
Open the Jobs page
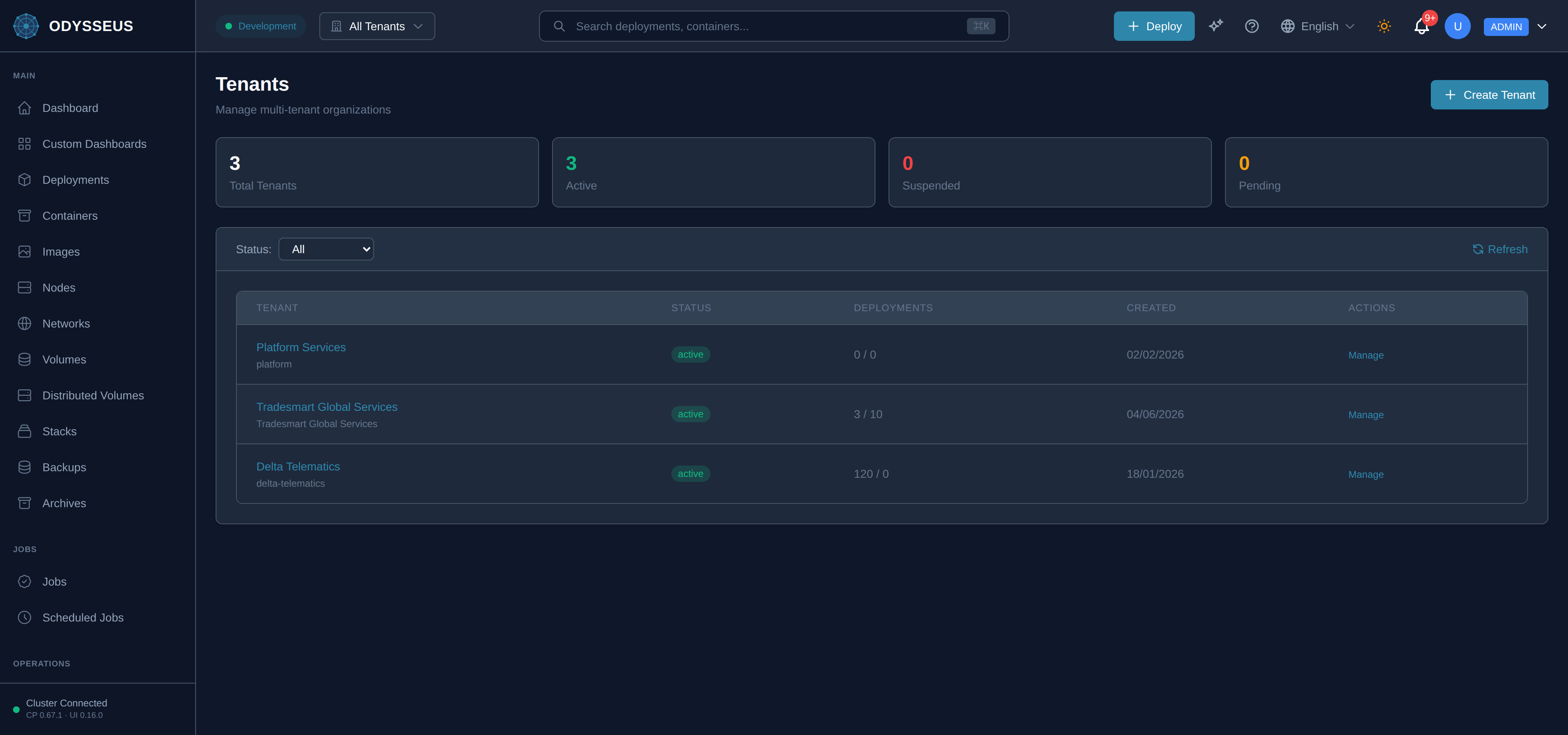point(98,581)
